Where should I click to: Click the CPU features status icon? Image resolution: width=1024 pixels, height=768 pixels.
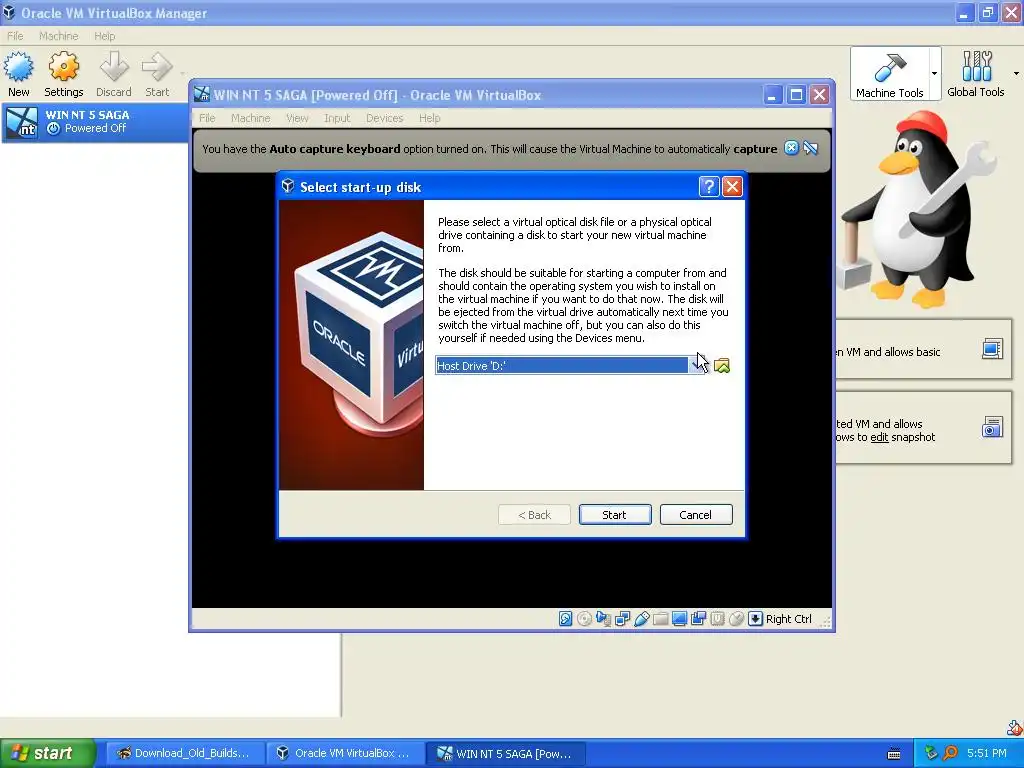coord(717,619)
